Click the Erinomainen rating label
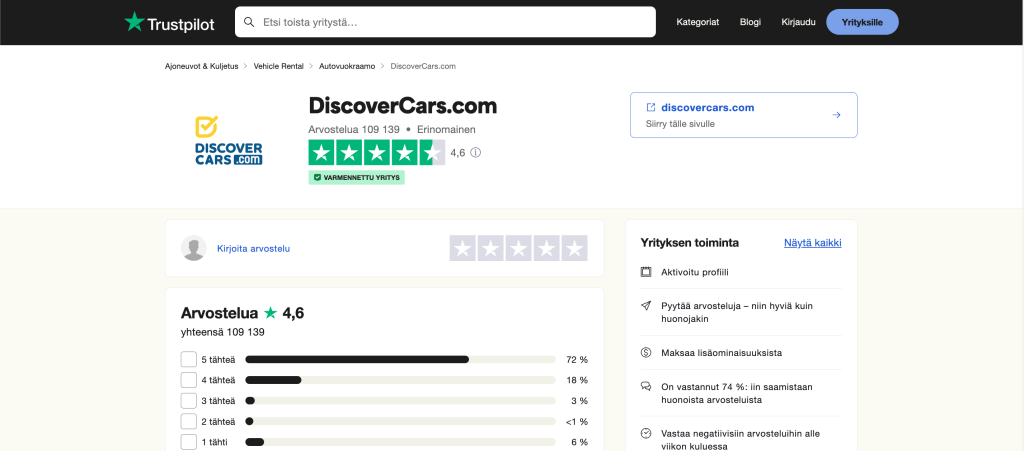Screen dimensions: 1024x451 pos(446,129)
